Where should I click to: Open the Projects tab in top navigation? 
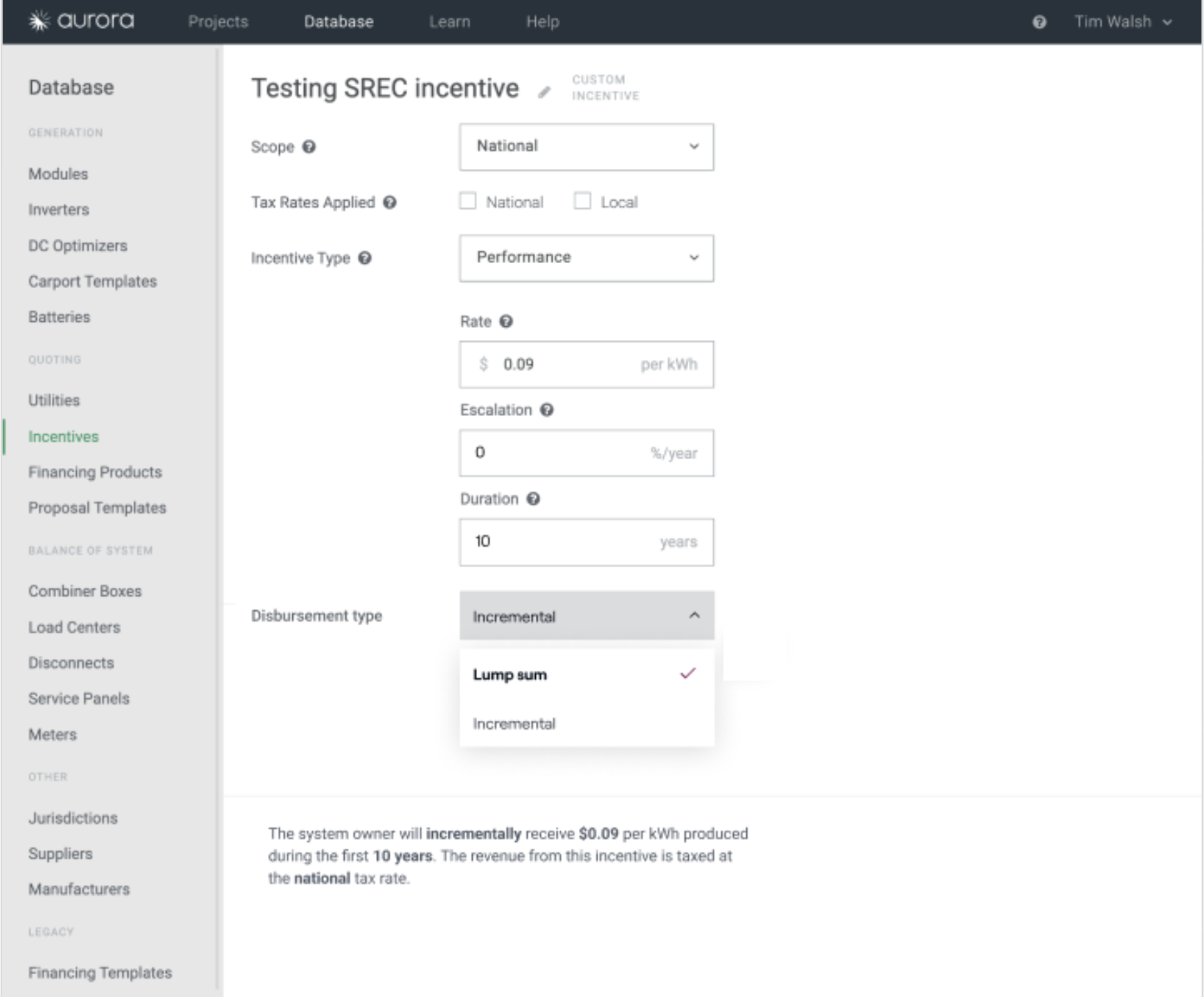(218, 22)
